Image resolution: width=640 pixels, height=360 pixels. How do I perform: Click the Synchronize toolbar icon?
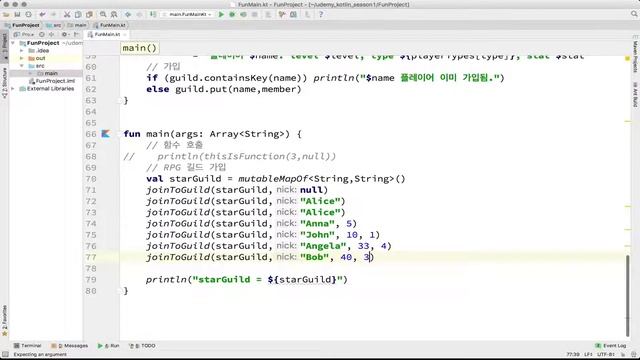pos(29,14)
